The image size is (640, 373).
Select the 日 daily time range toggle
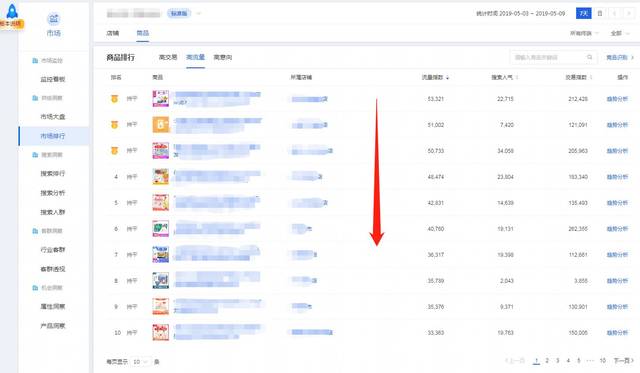(600, 13)
